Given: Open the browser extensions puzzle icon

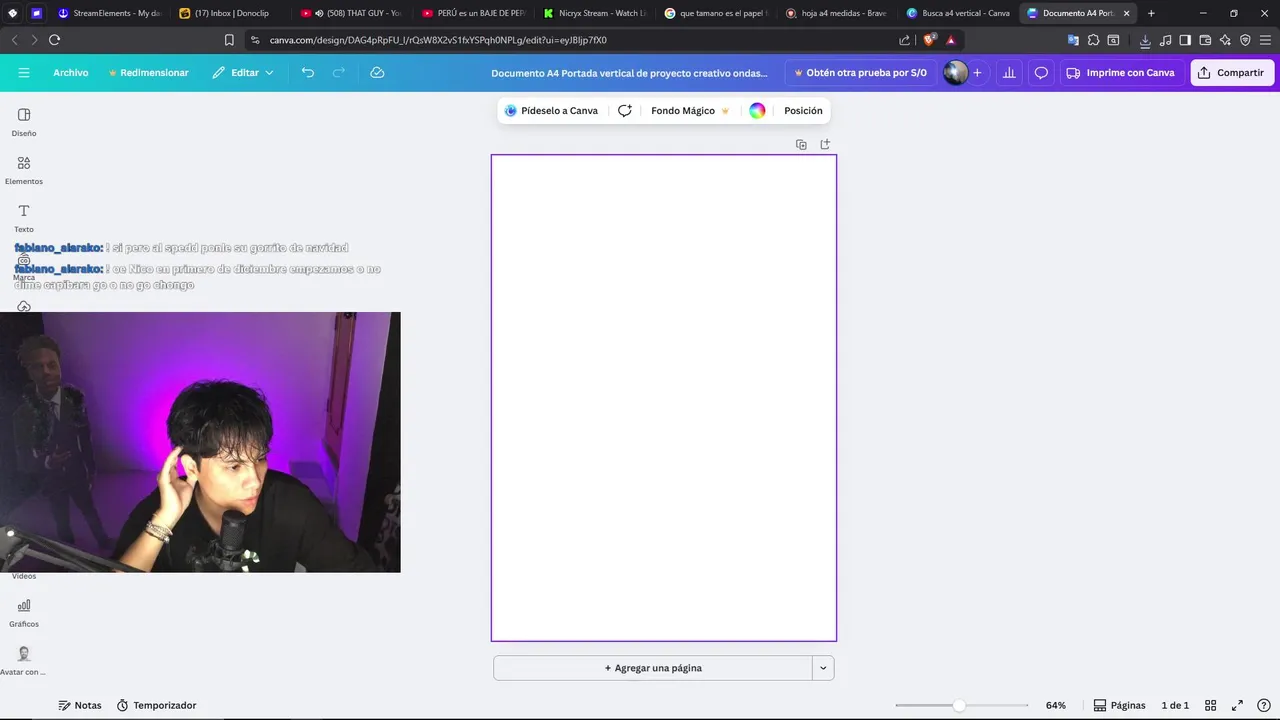Looking at the screenshot, I should (x=1094, y=40).
